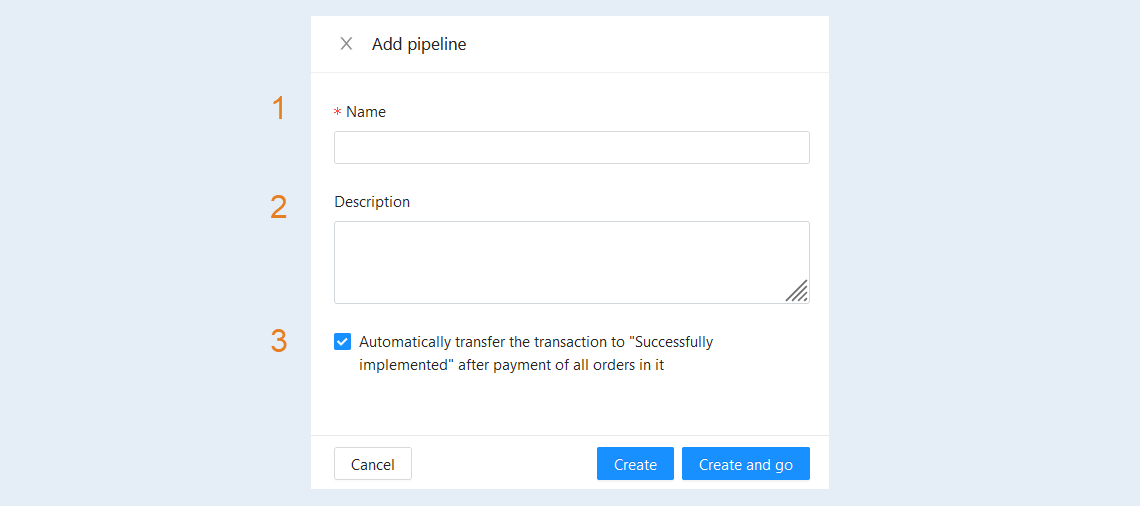Click the Description field label
Viewport: 1140px width, 506px height.
(372, 201)
